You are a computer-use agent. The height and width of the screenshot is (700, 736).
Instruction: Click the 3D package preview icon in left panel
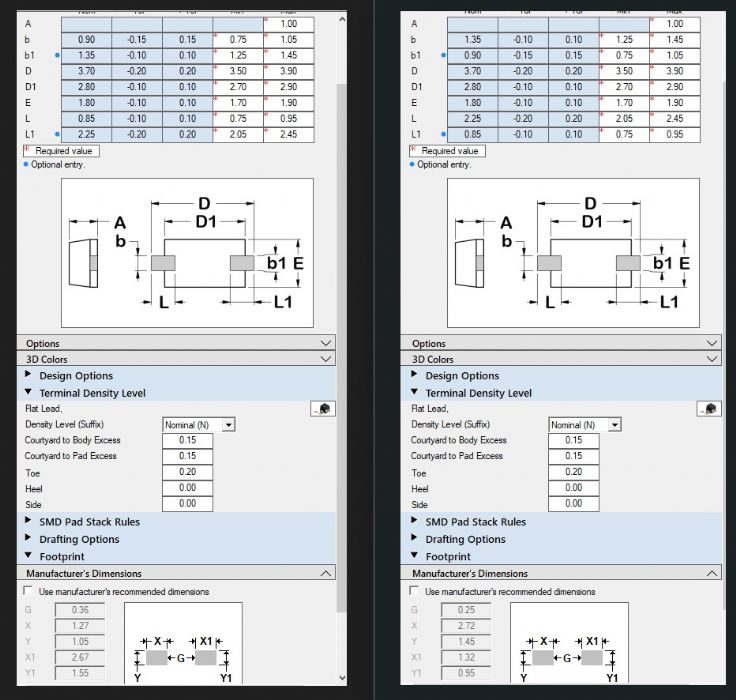(x=323, y=409)
